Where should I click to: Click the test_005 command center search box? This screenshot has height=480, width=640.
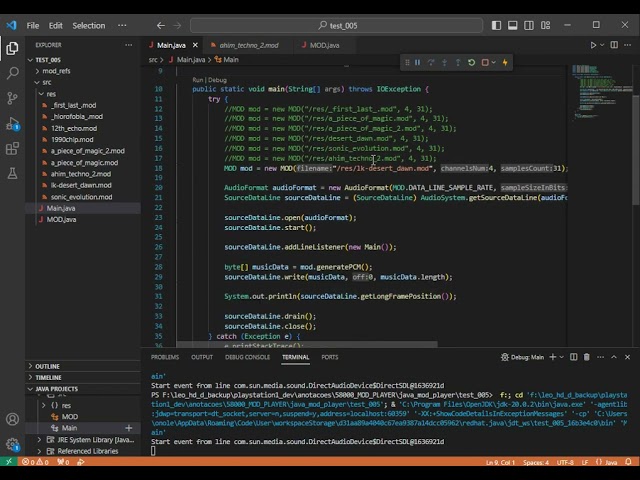click(x=337, y=25)
